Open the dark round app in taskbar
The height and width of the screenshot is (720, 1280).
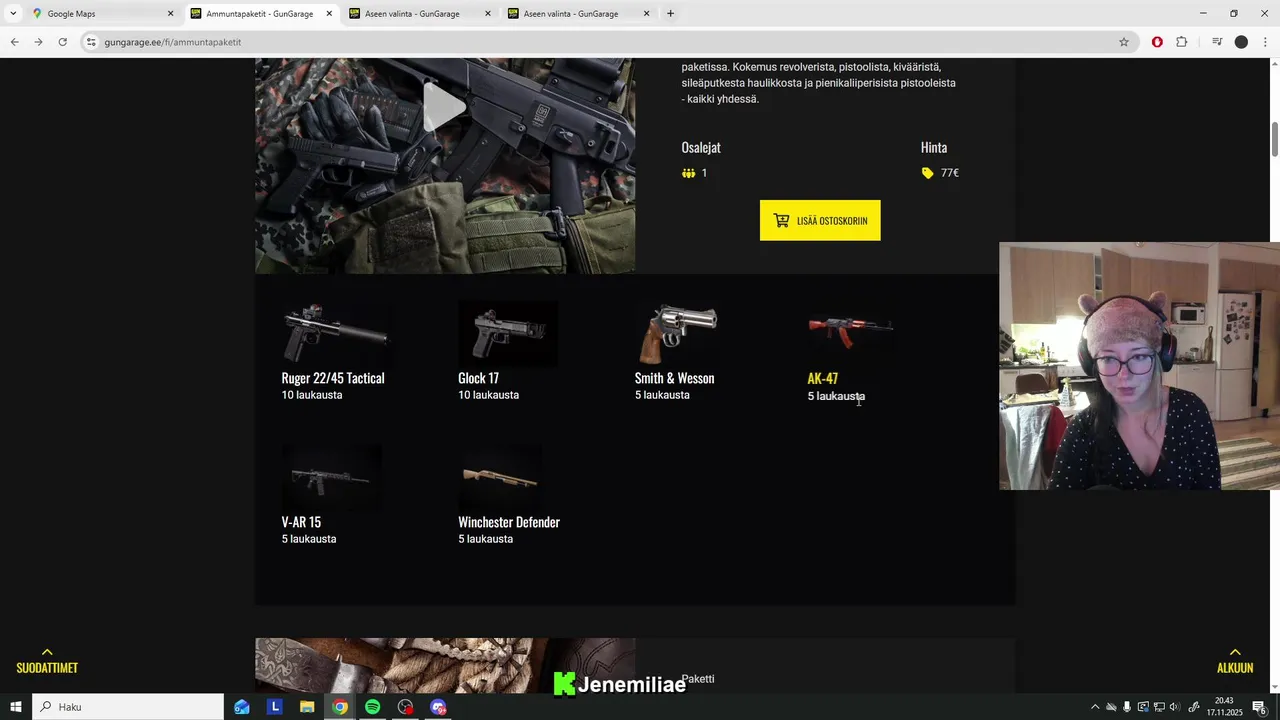405,707
